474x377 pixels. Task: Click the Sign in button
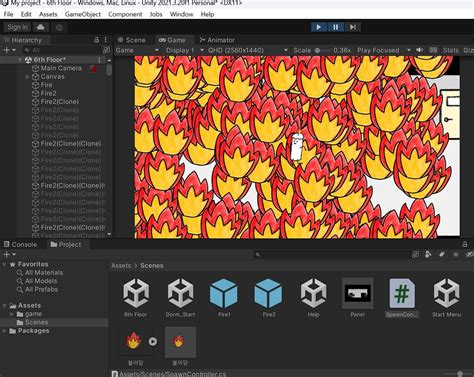click(18, 27)
